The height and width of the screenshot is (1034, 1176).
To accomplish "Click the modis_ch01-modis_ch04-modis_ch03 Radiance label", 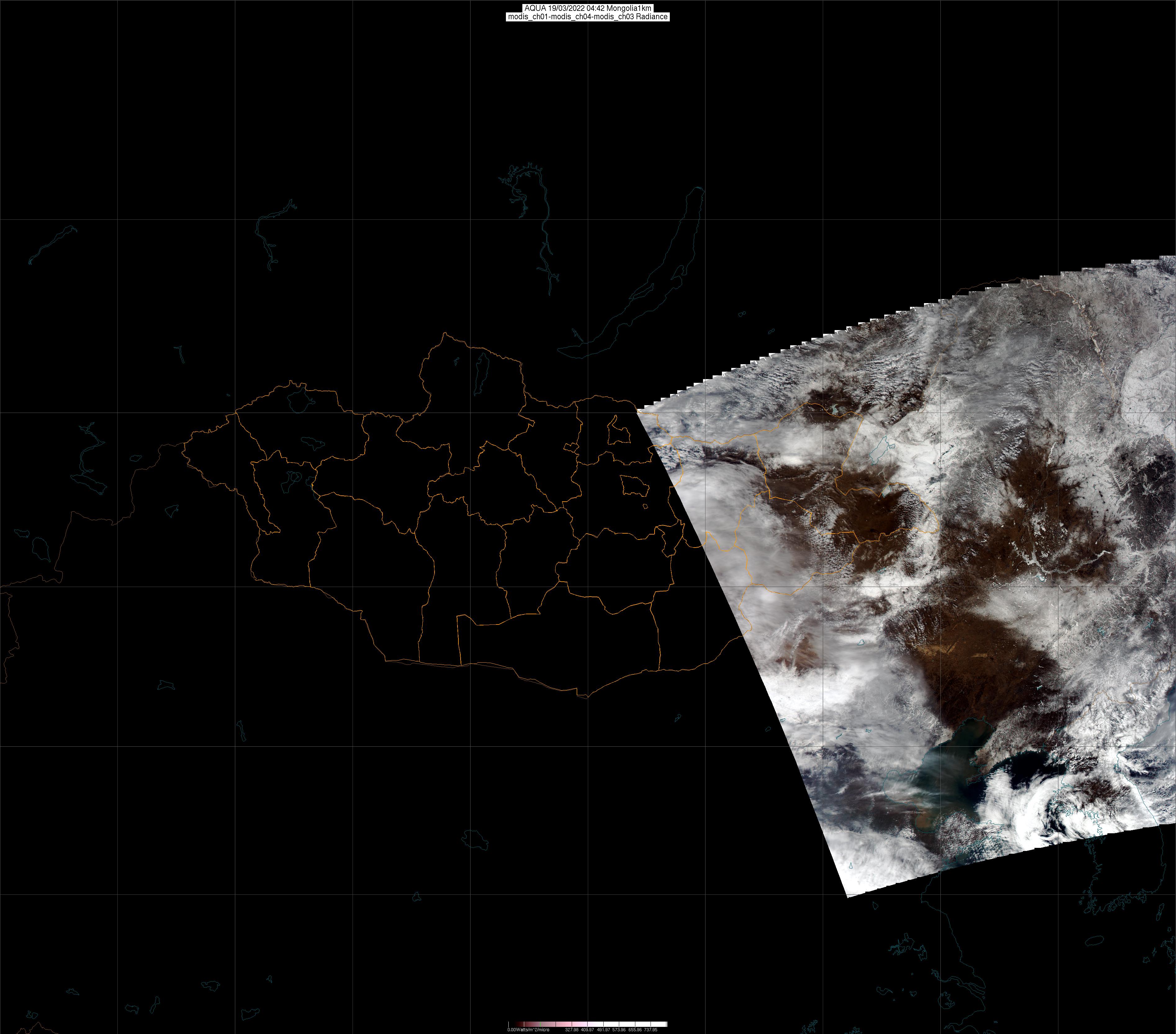I will tap(588, 17).
